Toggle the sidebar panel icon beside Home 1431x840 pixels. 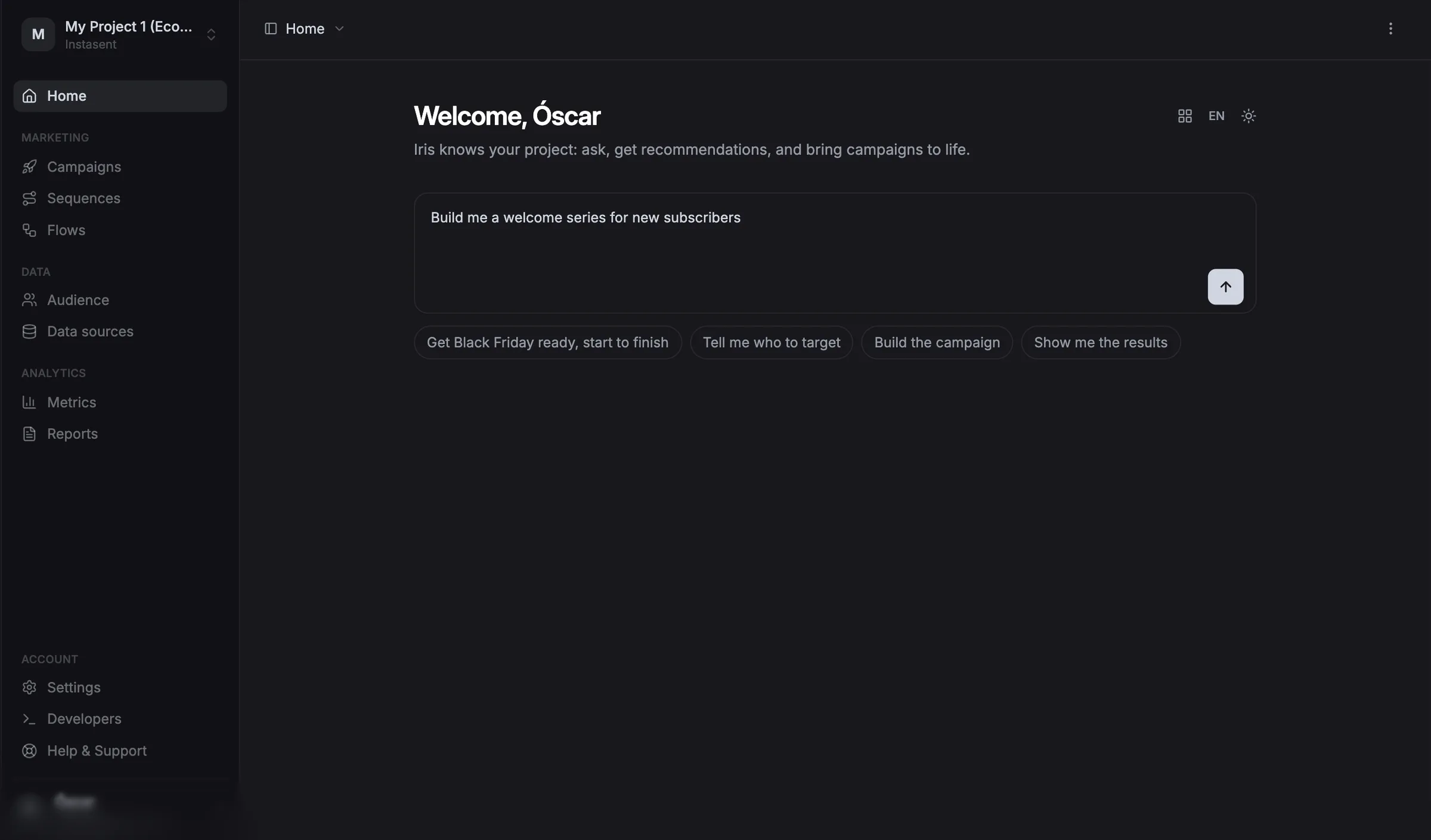tap(271, 29)
